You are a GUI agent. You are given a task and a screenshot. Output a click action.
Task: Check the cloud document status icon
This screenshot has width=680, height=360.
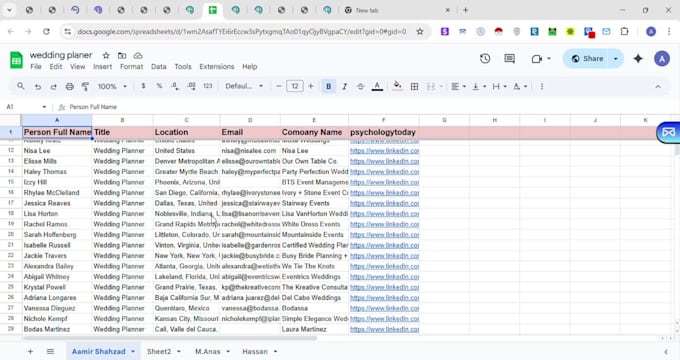[138, 56]
